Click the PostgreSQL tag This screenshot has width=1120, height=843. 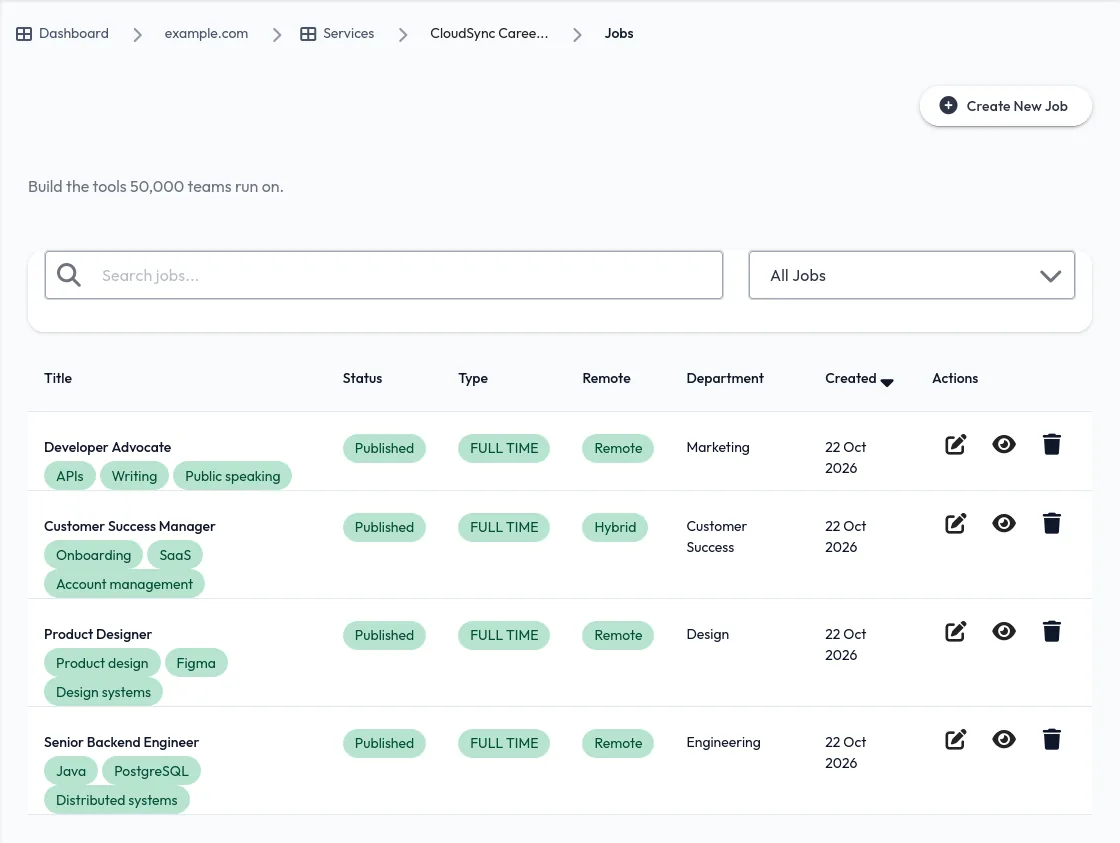coord(151,771)
